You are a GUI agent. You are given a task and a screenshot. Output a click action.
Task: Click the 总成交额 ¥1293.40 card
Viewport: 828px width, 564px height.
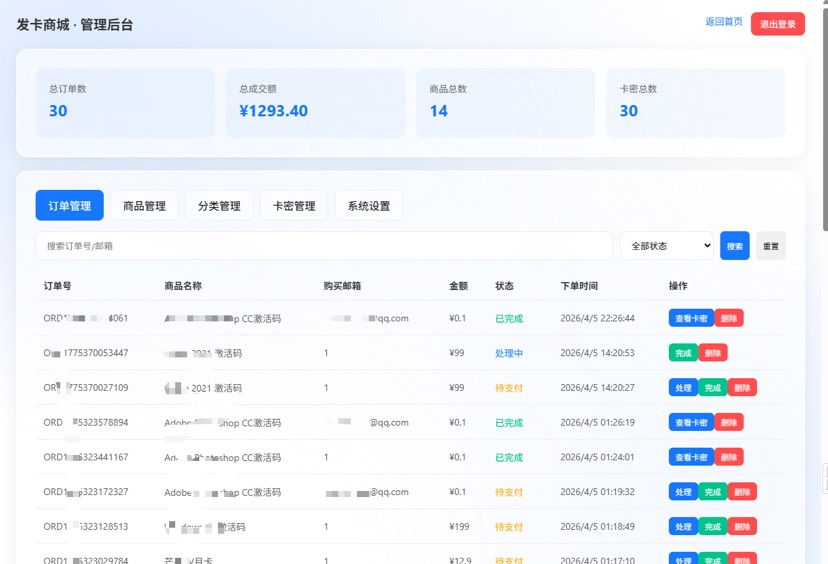(315, 102)
